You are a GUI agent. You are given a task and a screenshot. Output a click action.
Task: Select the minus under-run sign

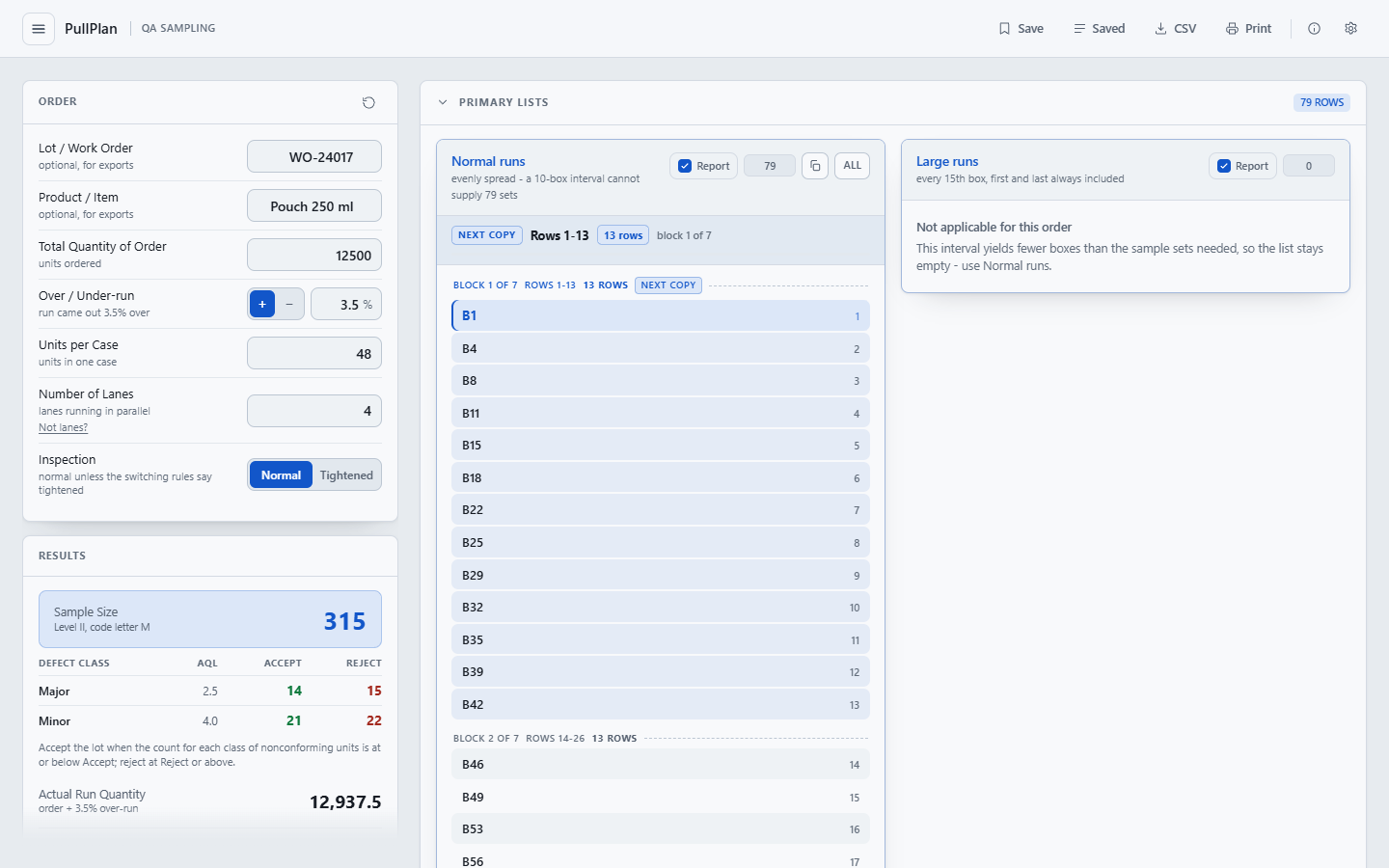click(289, 304)
